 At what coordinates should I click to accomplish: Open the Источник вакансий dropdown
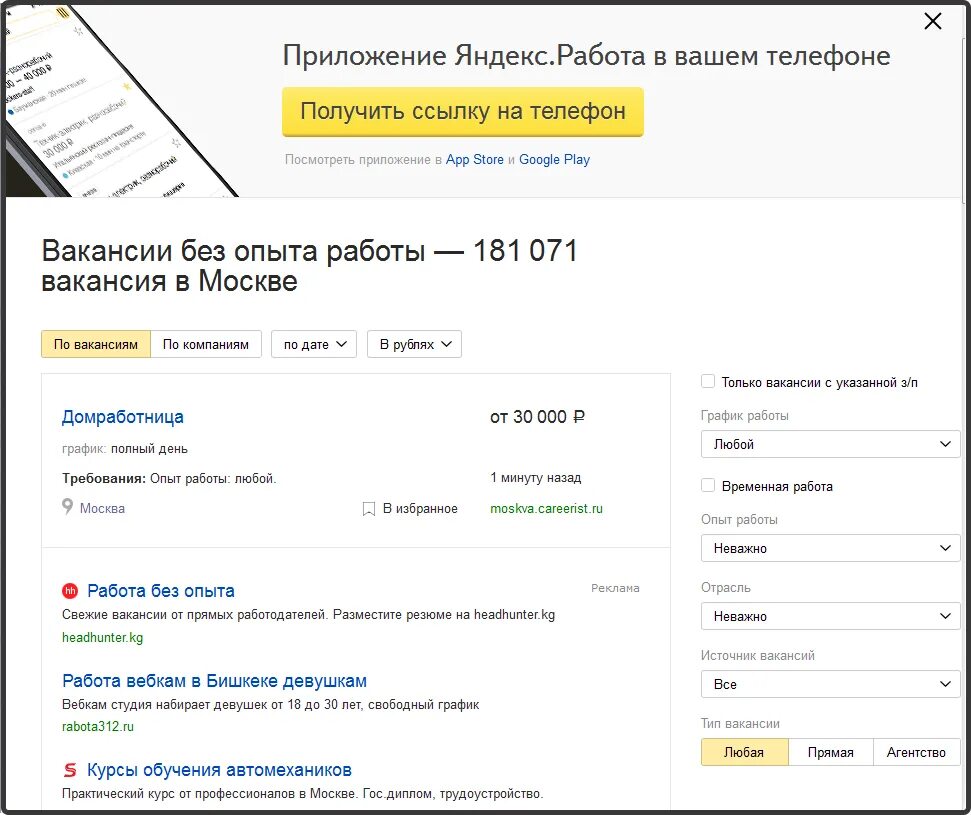pyautogui.click(x=830, y=684)
